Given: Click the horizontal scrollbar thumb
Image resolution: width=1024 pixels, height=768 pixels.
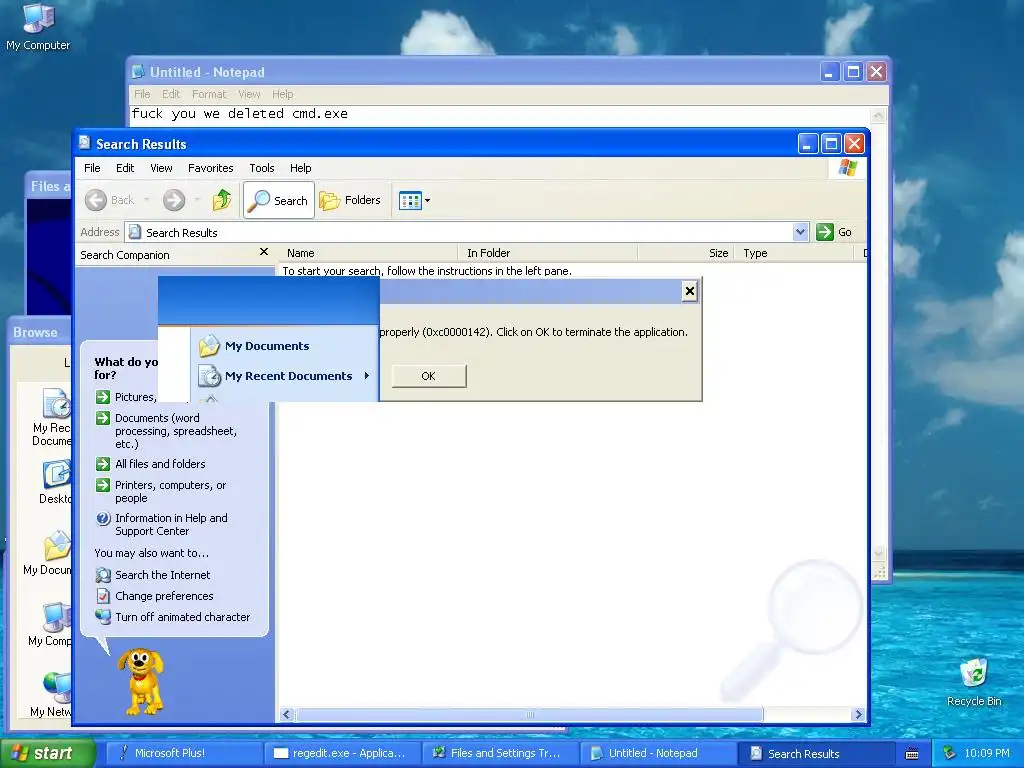Looking at the screenshot, I should [529, 714].
